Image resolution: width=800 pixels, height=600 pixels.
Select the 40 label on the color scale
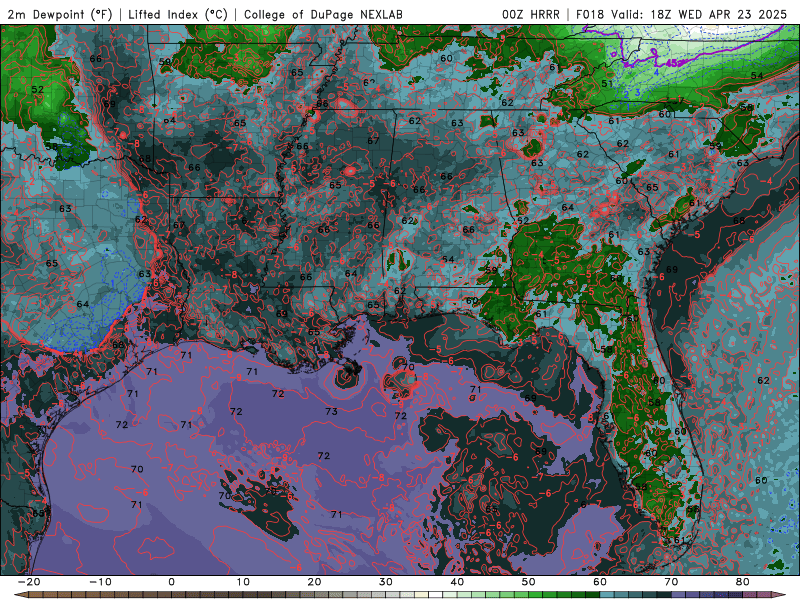click(x=457, y=582)
